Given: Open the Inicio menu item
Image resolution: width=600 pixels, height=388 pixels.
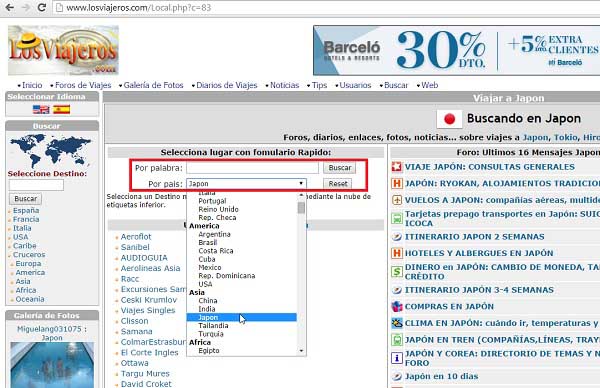Looking at the screenshot, I should (32, 85).
